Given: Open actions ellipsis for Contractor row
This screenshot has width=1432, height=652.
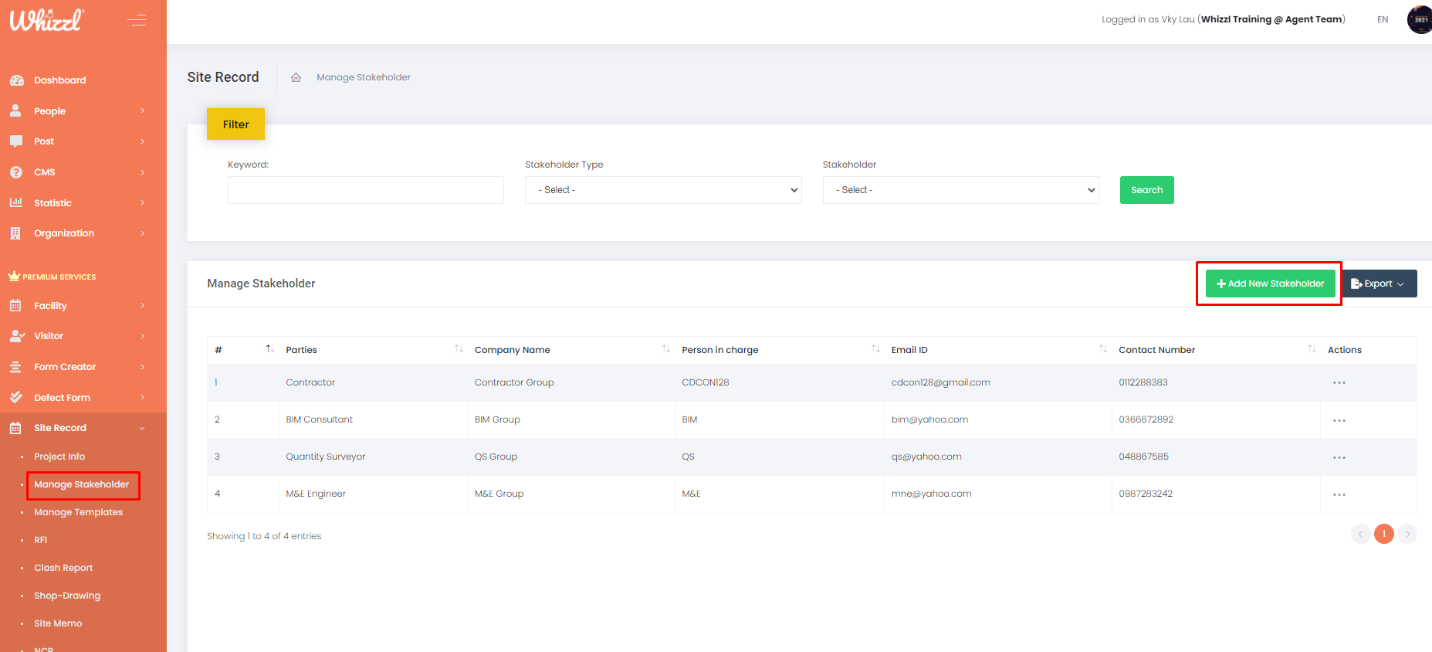Looking at the screenshot, I should pyautogui.click(x=1339, y=383).
